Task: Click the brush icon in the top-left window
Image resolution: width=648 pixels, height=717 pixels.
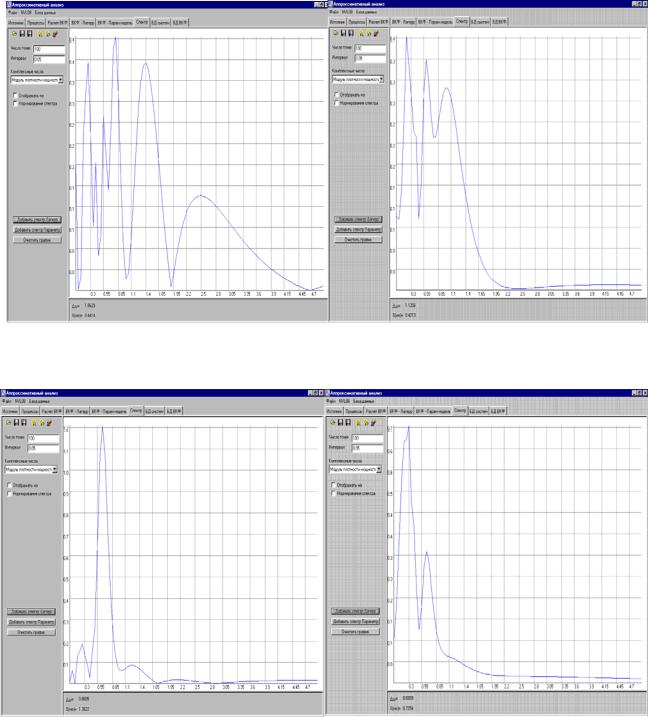Action: (55, 34)
